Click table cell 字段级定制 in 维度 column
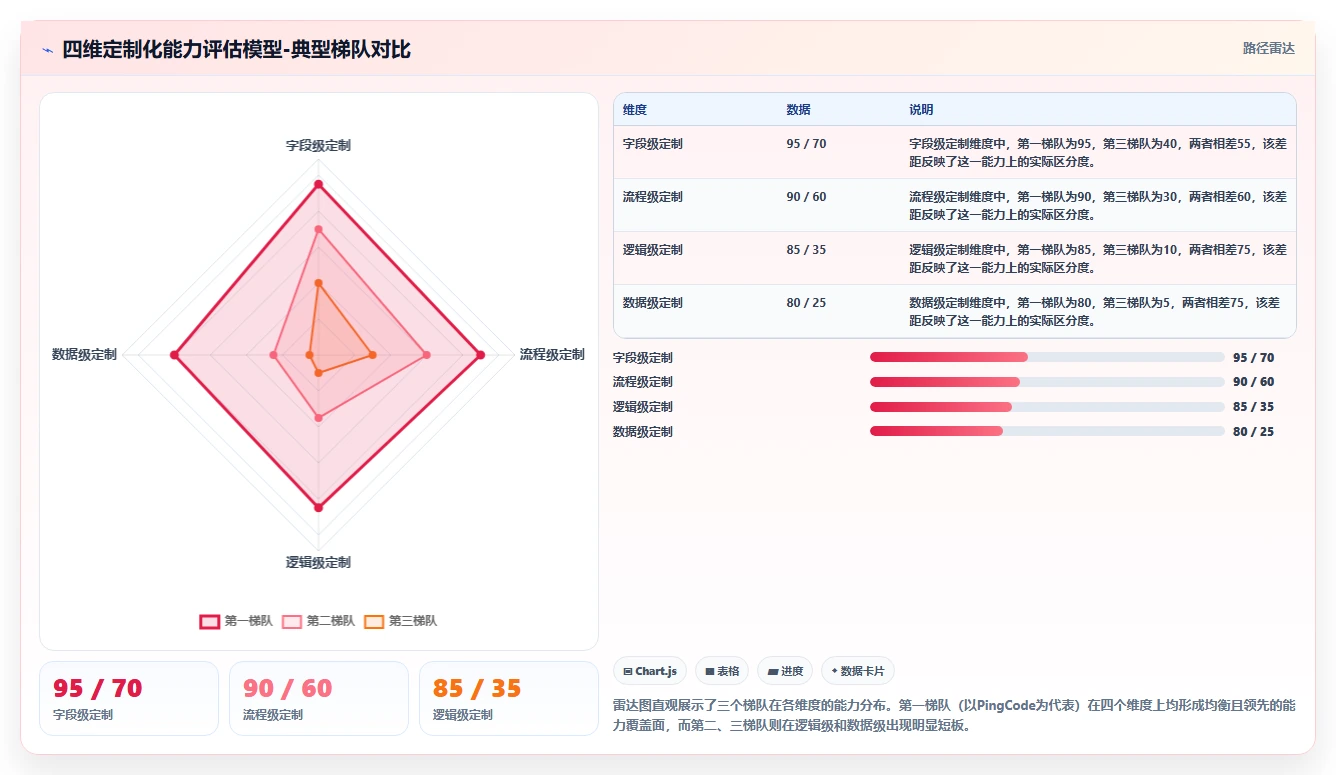 point(653,144)
